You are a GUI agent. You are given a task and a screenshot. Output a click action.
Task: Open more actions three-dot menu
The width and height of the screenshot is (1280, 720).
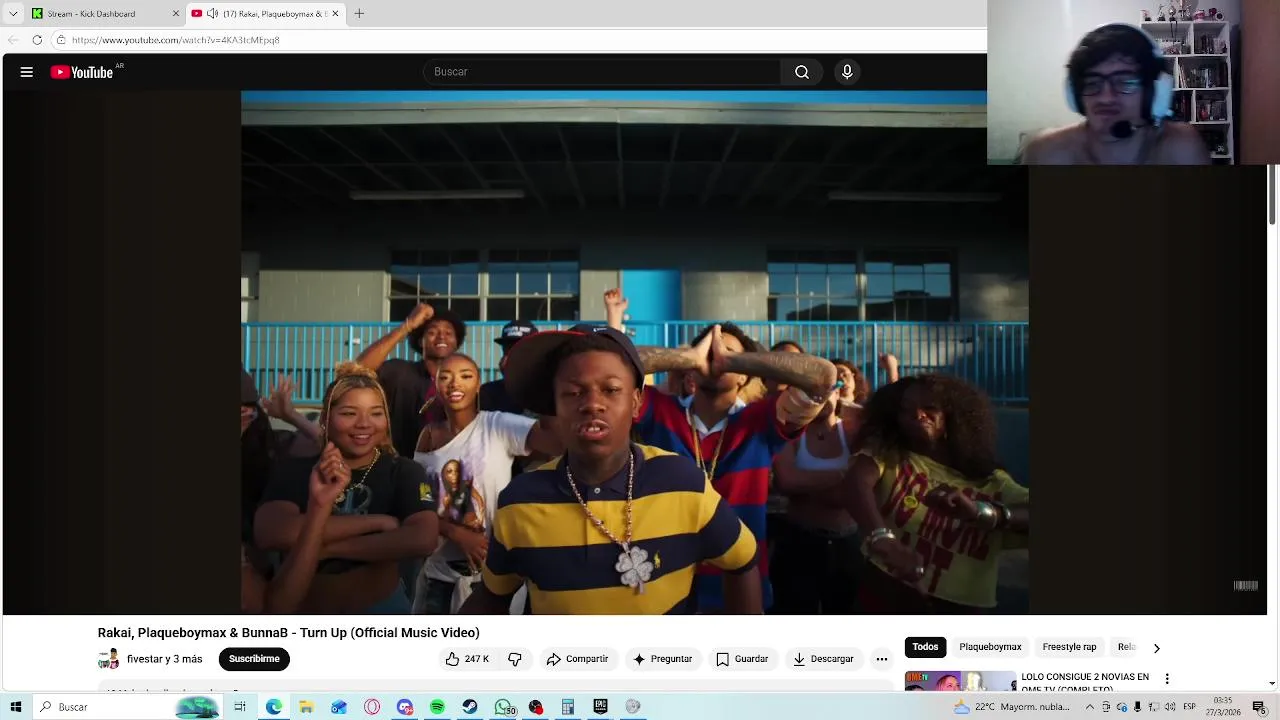[x=881, y=659]
